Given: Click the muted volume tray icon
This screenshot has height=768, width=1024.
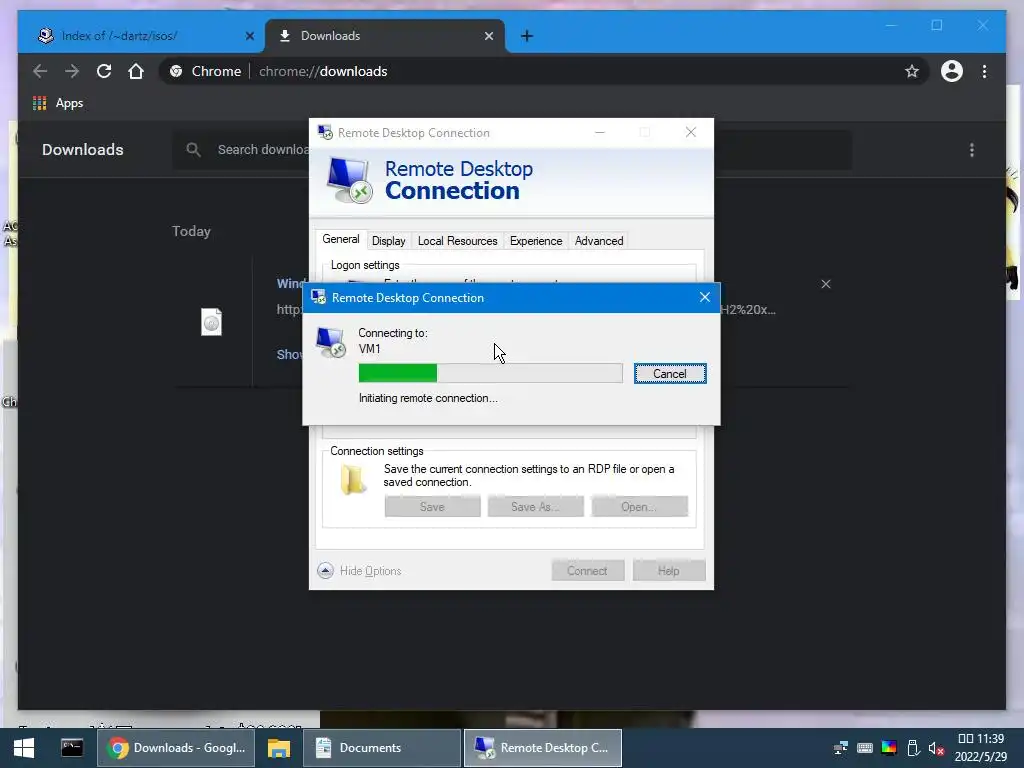Looking at the screenshot, I should [936, 748].
